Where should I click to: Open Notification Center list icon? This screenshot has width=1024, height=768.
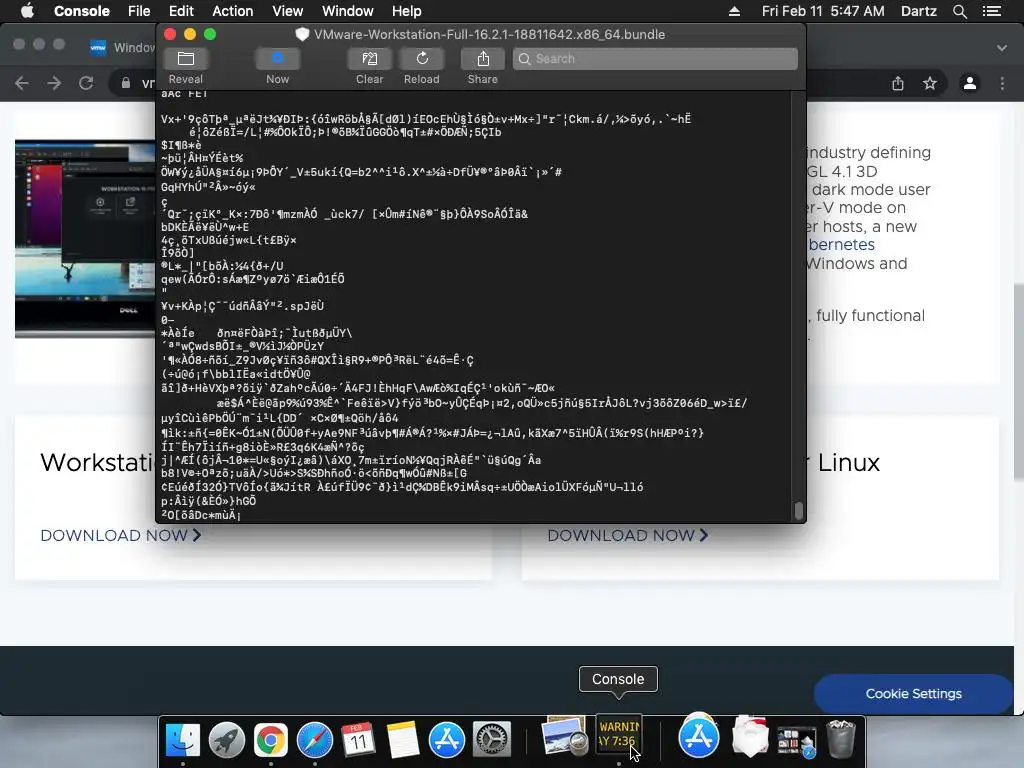(991, 11)
